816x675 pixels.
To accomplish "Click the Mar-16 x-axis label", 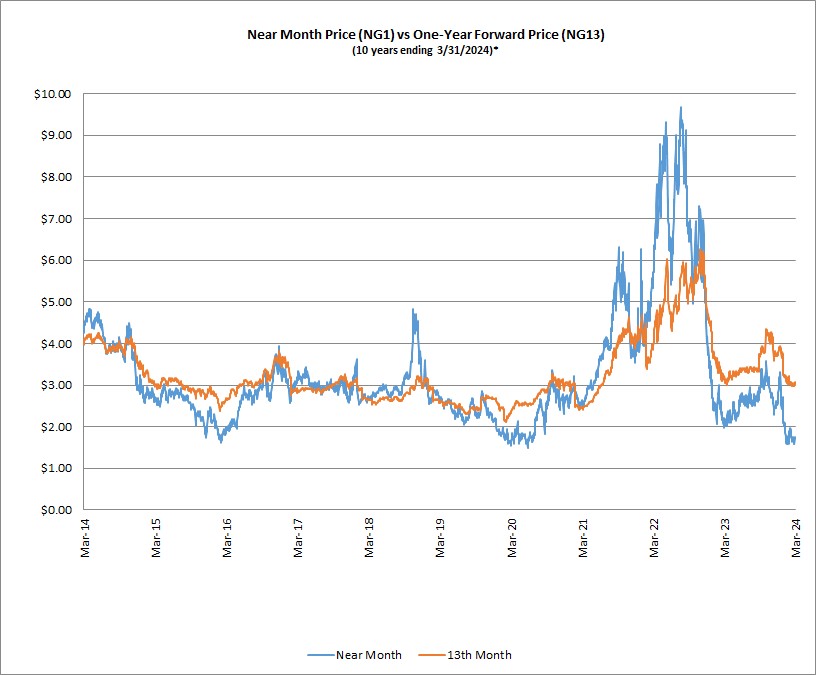I will coord(227,538).
